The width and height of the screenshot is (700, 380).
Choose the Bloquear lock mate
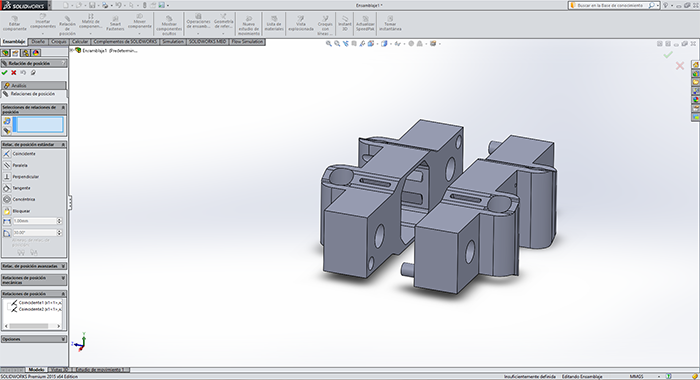click(21, 211)
